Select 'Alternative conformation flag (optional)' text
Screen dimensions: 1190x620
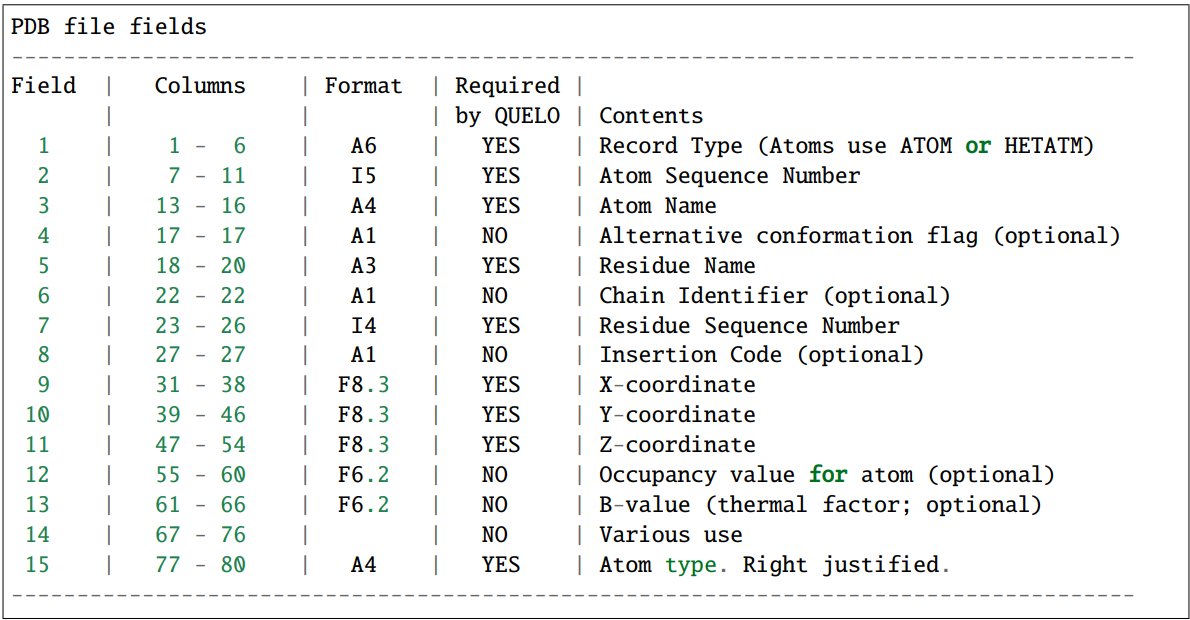(x=860, y=235)
